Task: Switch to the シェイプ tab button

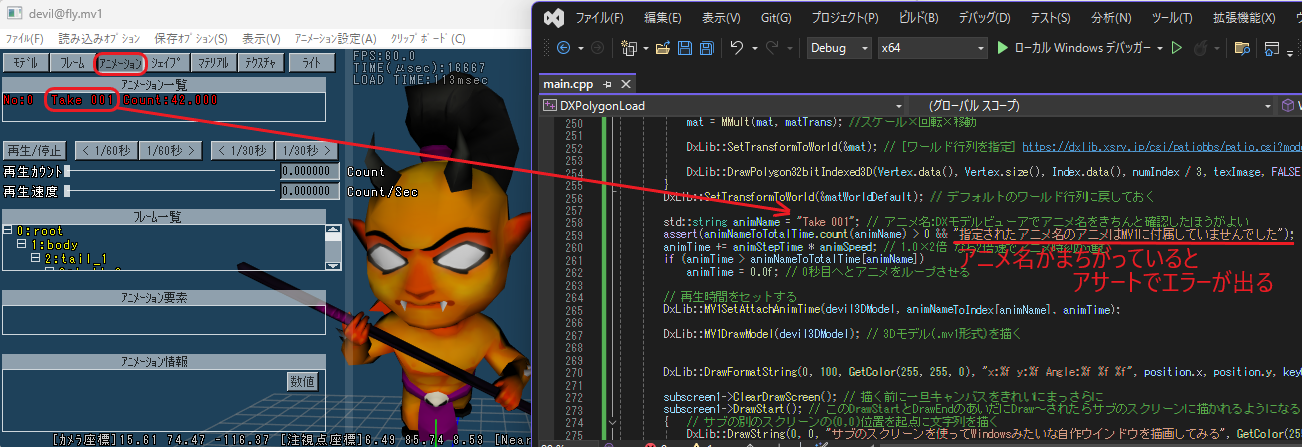Action: (167, 62)
